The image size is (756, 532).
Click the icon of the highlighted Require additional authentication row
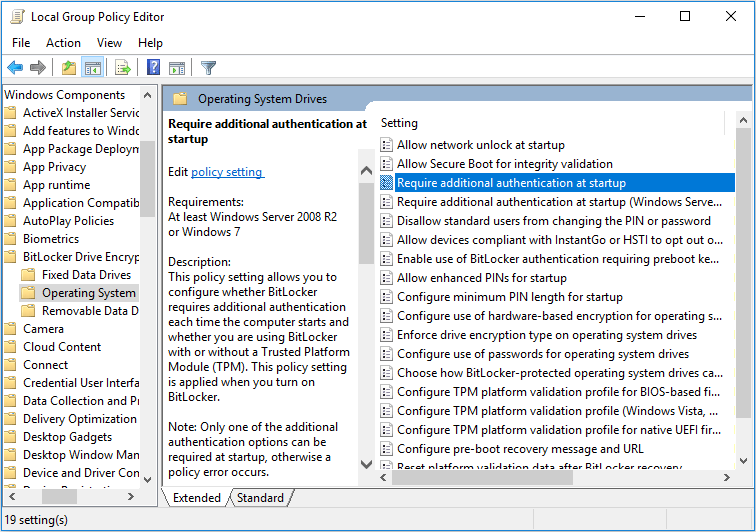pyautogui.click(x=386, y=183)
